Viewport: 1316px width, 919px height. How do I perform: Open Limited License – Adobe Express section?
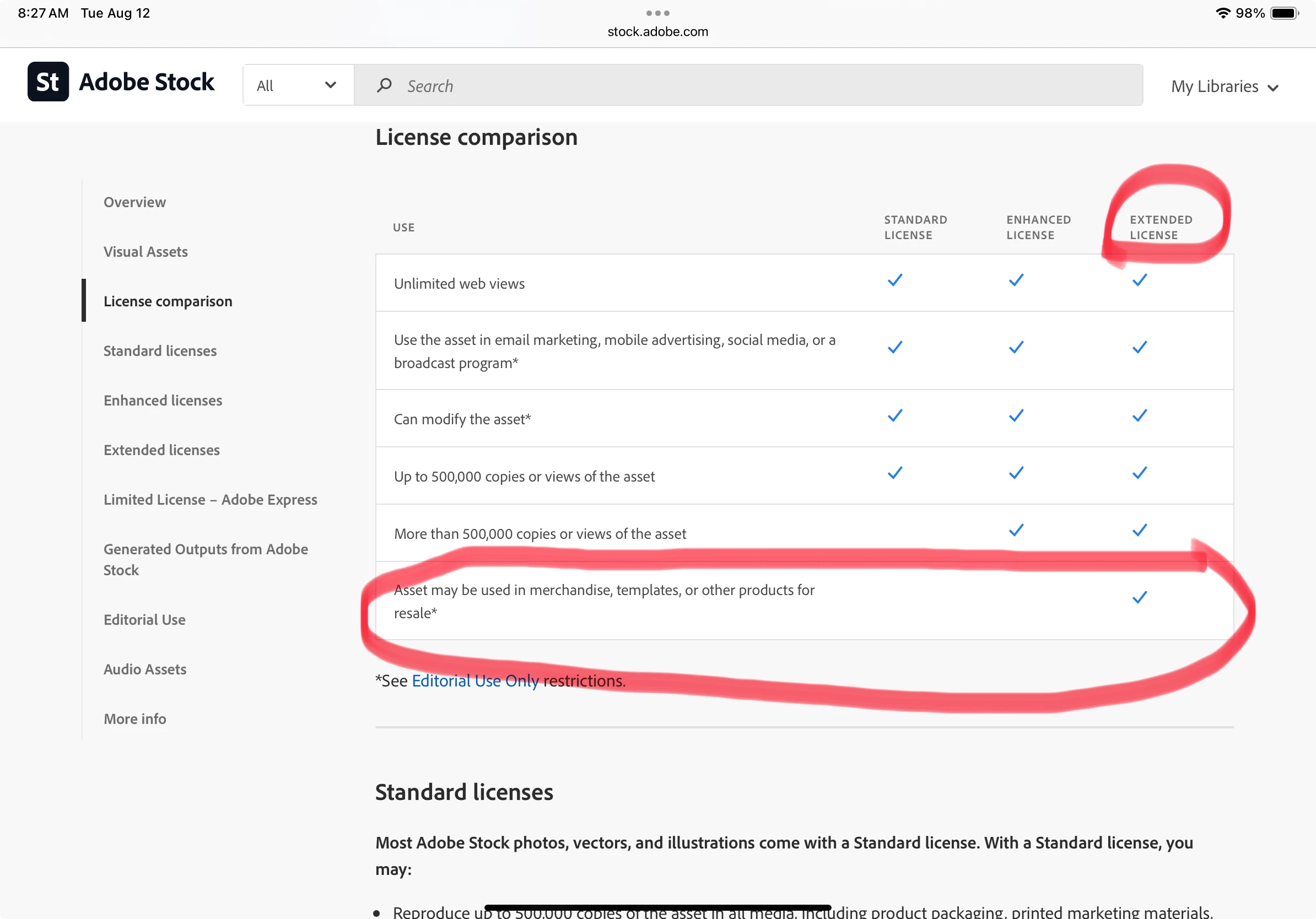tap(211, 500)
